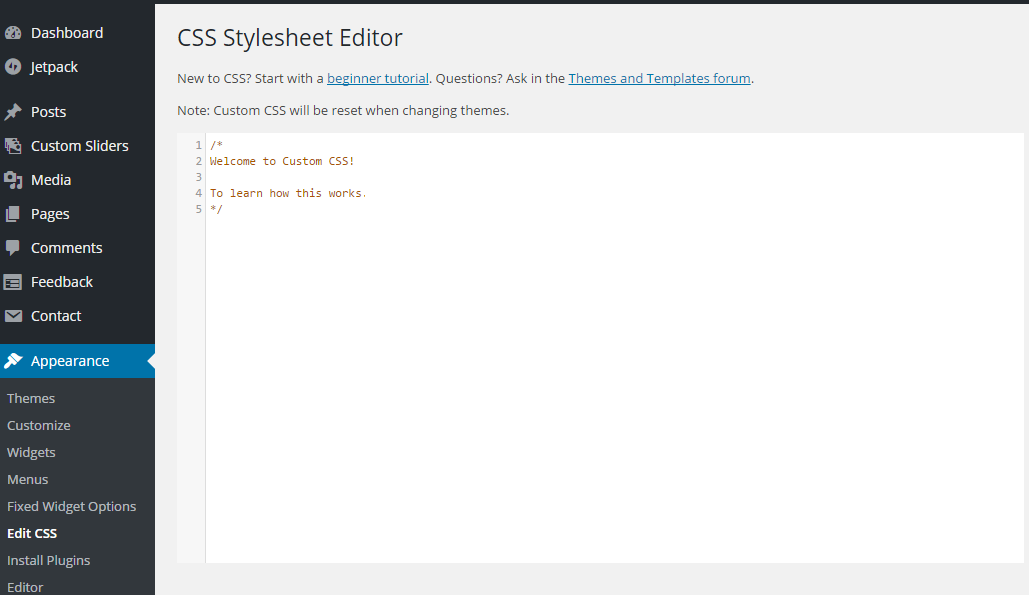Click the Contact envelope icon
The image size is (1029, 595).
click(12, 316)
